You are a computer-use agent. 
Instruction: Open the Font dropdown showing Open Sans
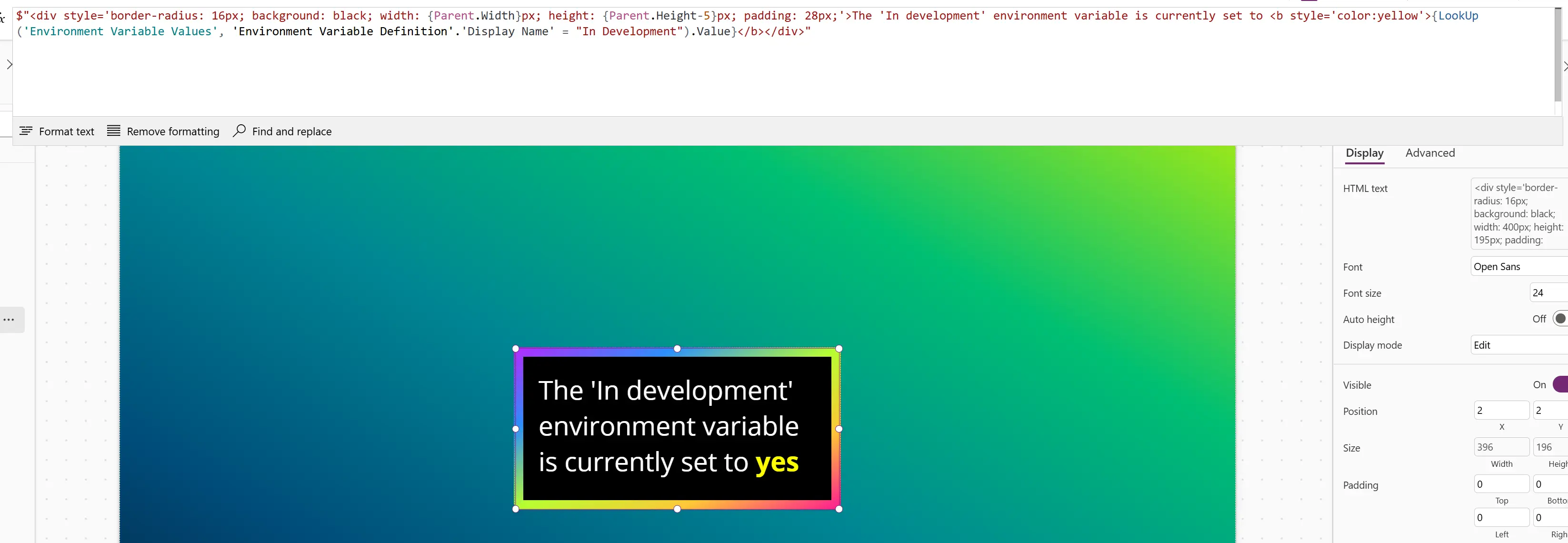coord(1518,267)
